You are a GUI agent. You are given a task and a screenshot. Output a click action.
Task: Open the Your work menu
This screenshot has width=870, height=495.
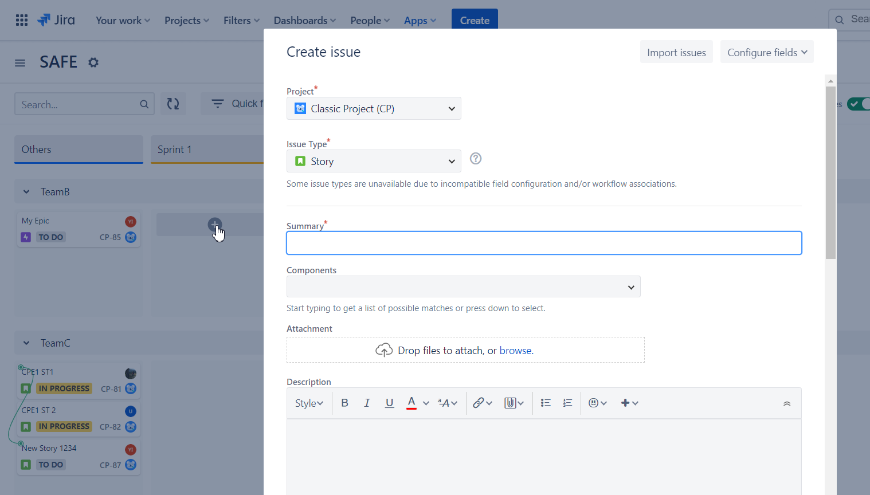(x=123, y=21)
